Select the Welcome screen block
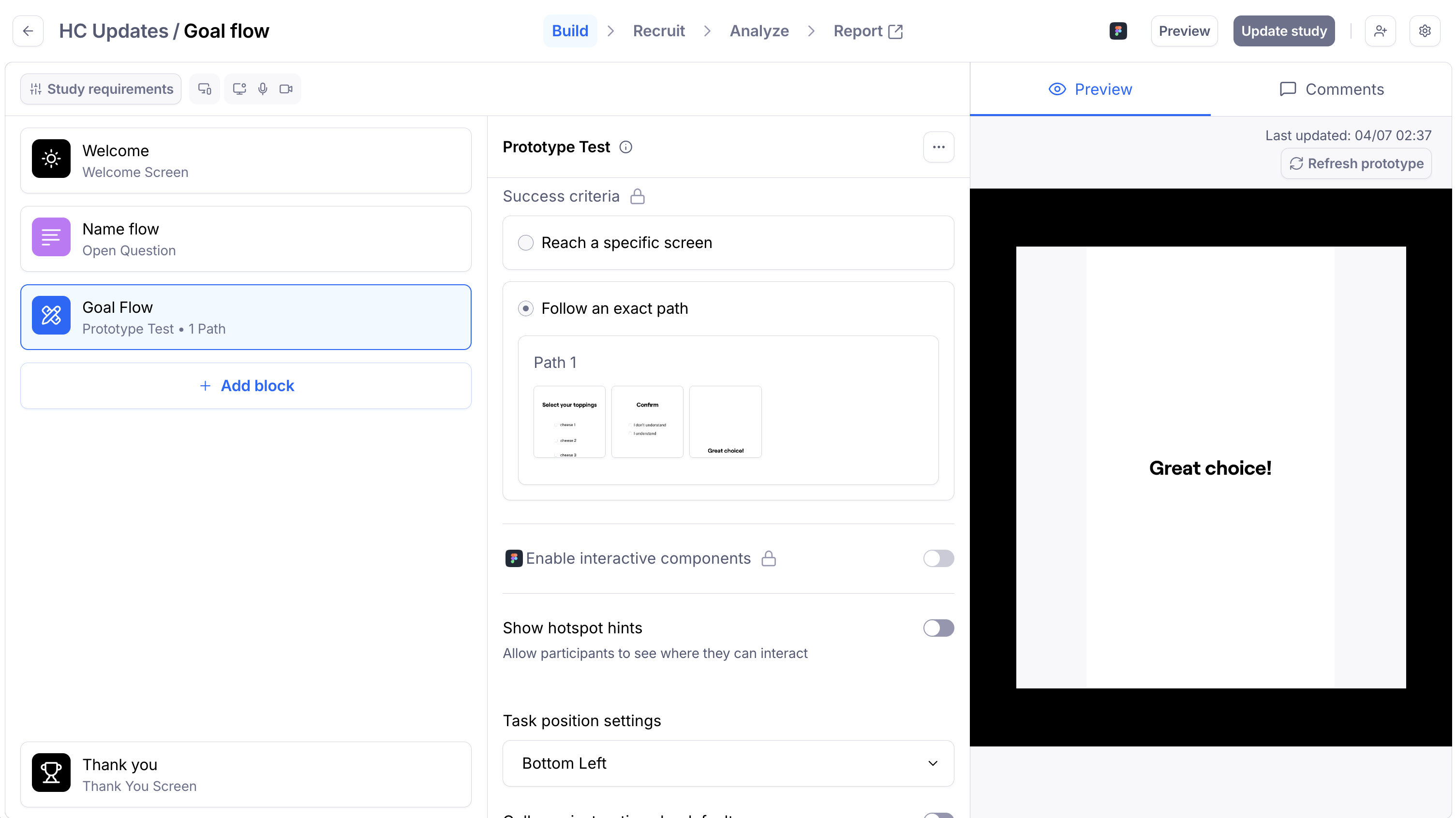Image resolution: width=1456 pixels, height=818 pixels. pos(246,161)
